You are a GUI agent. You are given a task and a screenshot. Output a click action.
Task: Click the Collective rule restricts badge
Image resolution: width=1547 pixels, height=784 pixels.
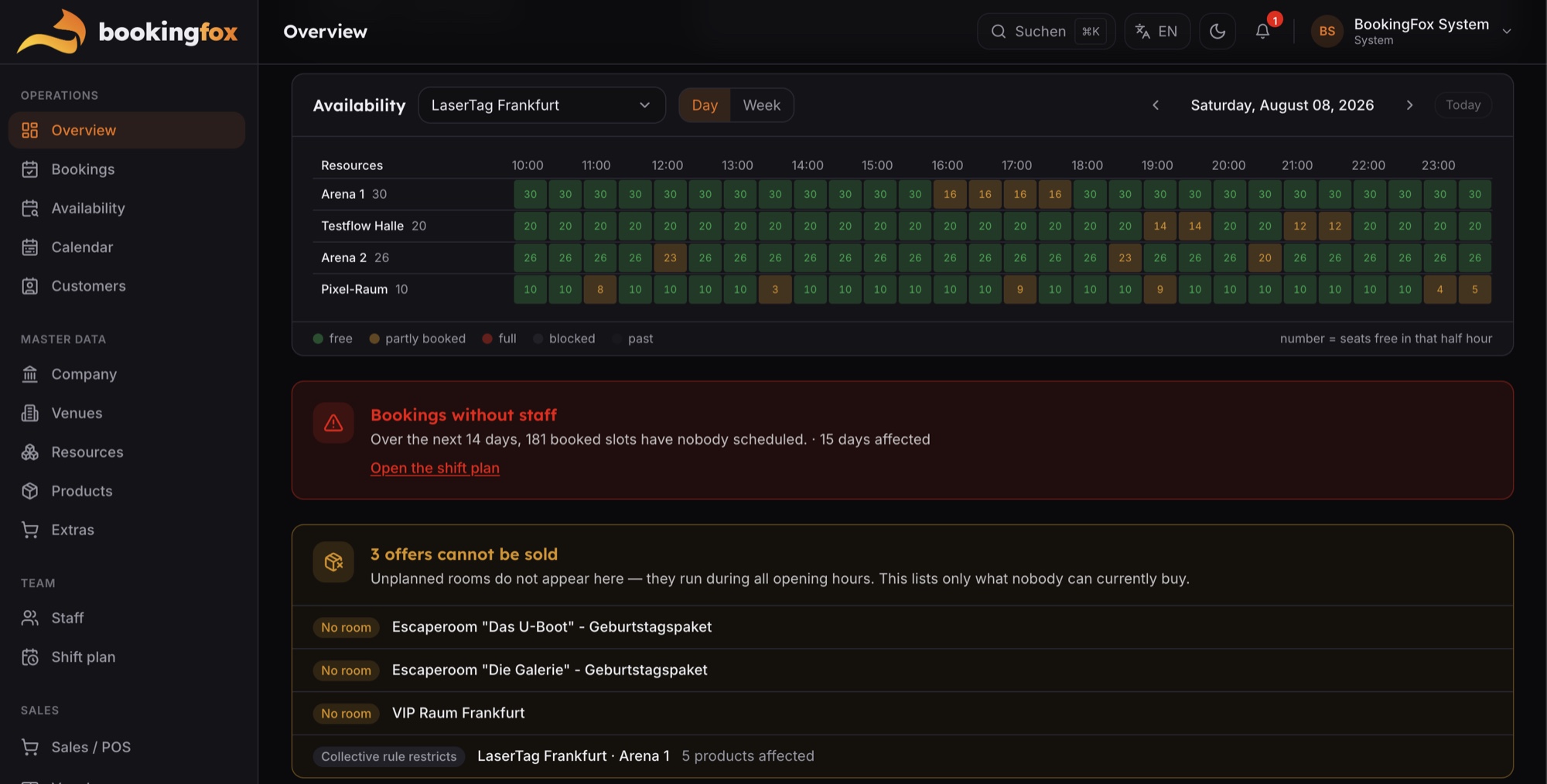[x=388, y=756]
